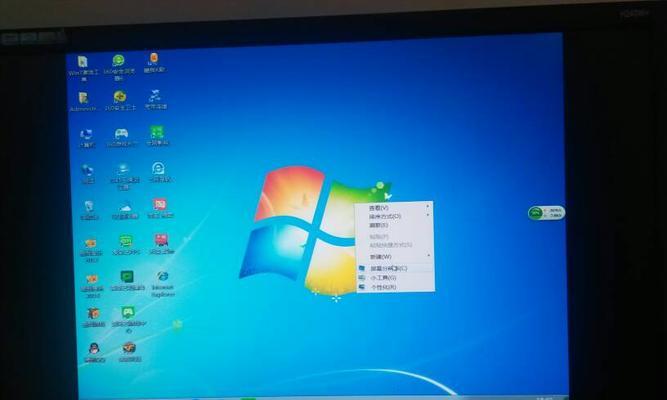Click the monitor icon beside 屏幕分辨率
Screen dimensions: 667x400
(x=362, y=269)
